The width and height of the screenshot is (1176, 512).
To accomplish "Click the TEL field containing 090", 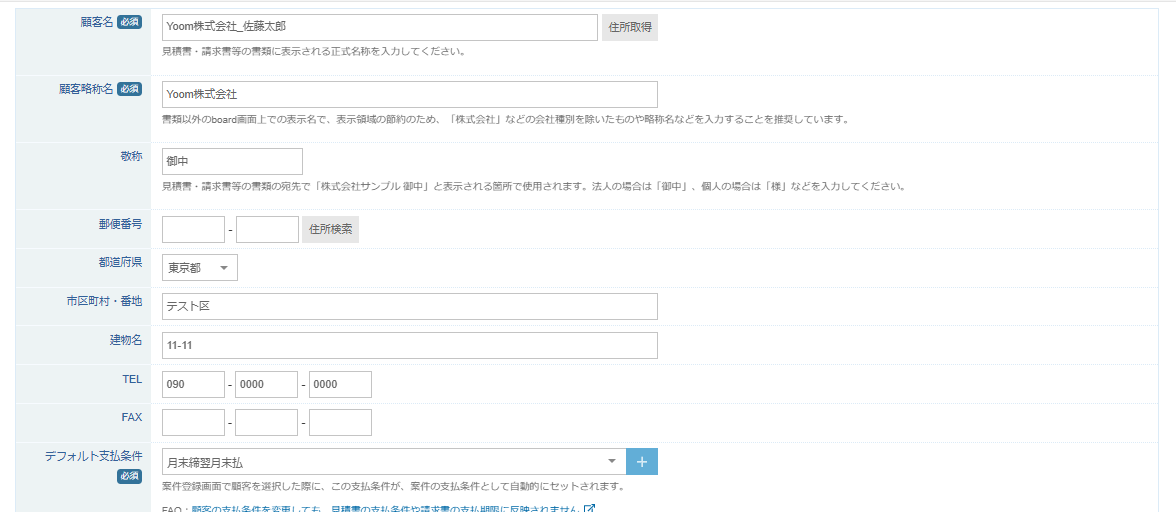I will click(194, 384).
